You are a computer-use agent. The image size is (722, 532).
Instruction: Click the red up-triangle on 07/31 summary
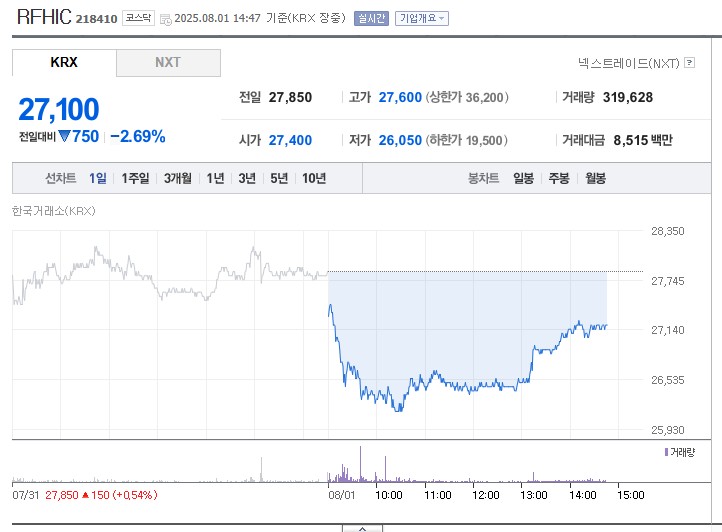(87, 494)
